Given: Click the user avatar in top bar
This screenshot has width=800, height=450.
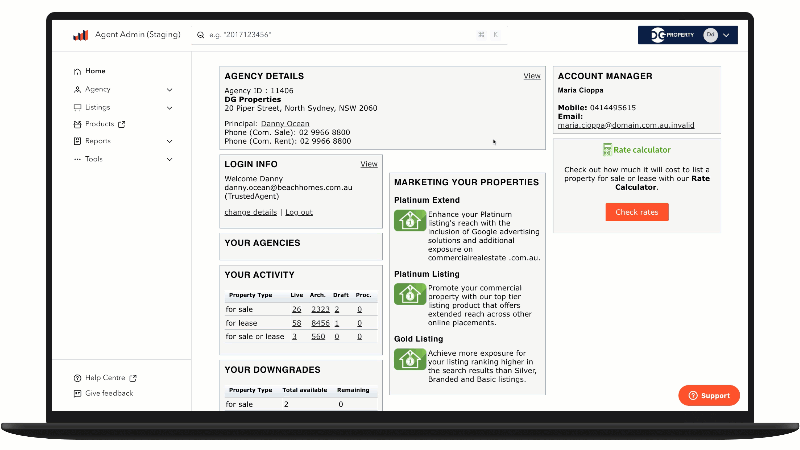Looking at the screenshot, I should 710,35.
